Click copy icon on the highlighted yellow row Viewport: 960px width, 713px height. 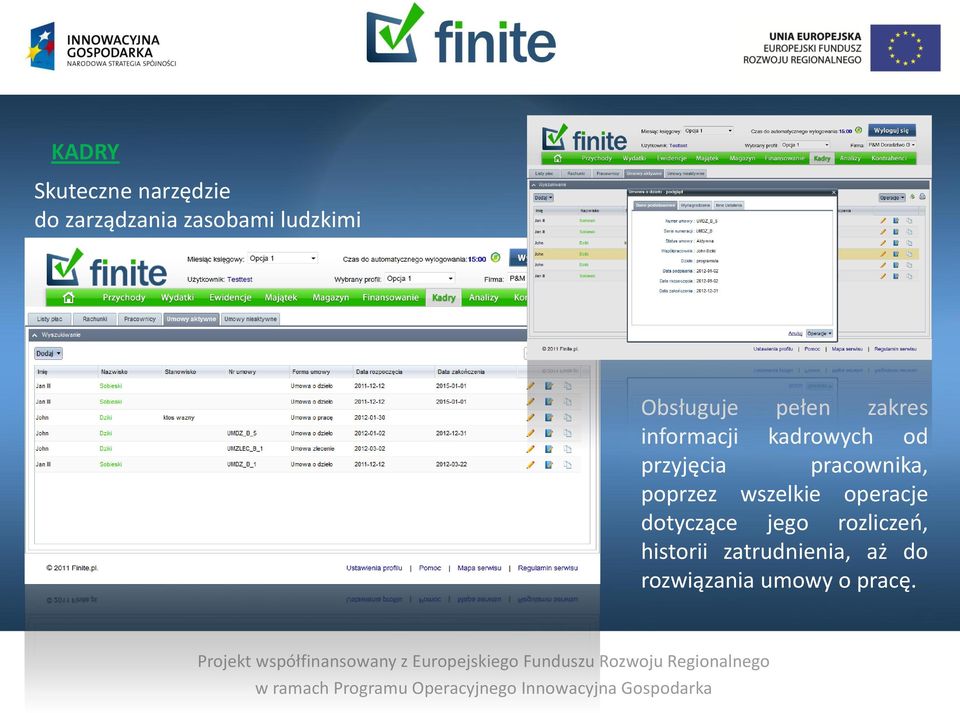click(909, 254)
